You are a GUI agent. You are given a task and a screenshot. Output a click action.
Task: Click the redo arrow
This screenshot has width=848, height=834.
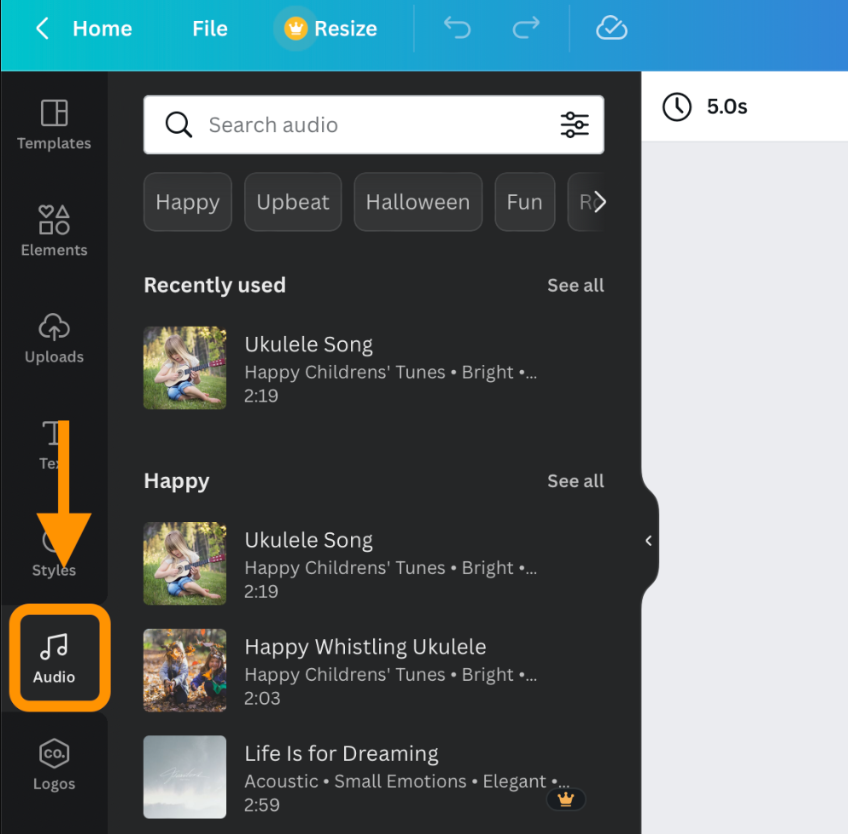tap(525, 28)
